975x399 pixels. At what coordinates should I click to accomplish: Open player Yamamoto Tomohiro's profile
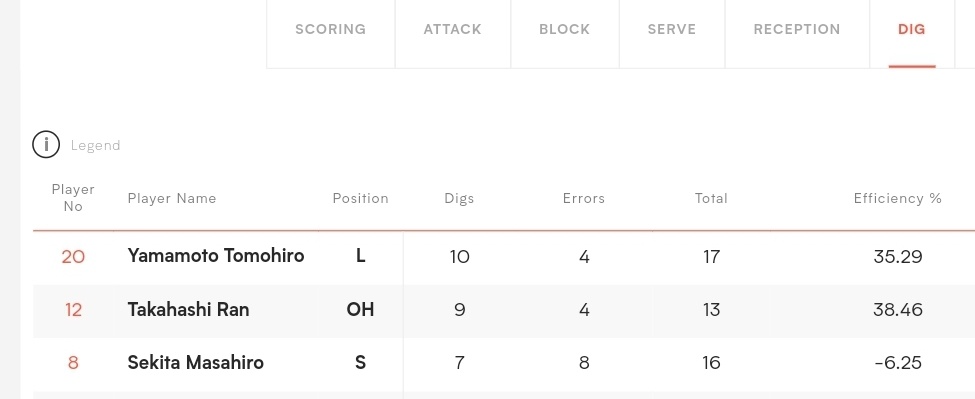point(216,255)
